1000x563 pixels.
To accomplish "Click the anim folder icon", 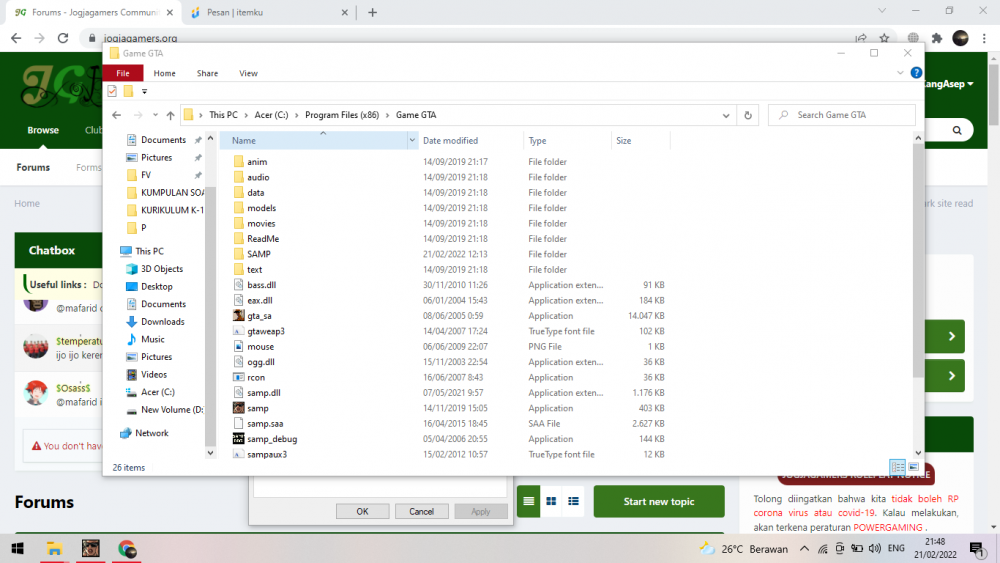I will 239,162.
